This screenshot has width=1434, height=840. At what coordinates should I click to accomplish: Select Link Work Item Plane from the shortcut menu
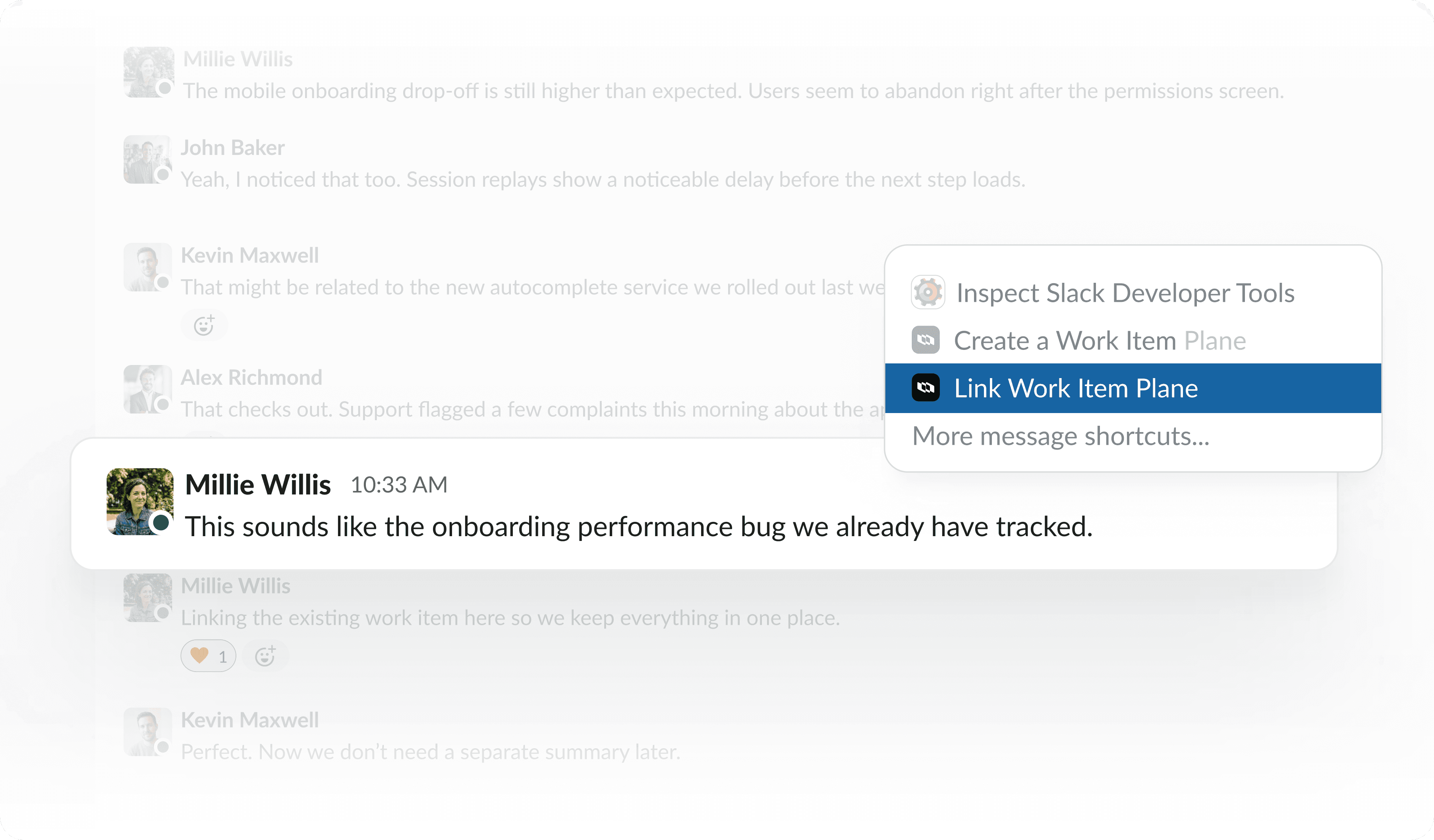[1076, 388]
